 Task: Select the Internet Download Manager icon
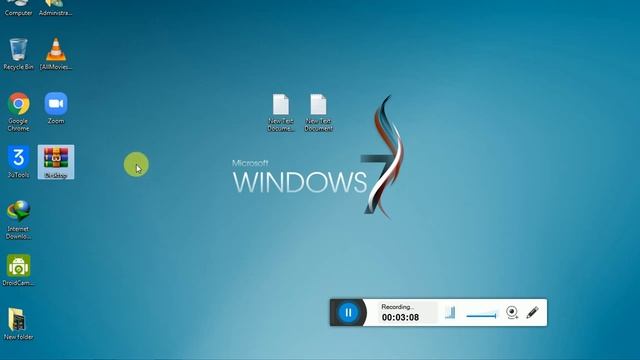tap(18, 220)
